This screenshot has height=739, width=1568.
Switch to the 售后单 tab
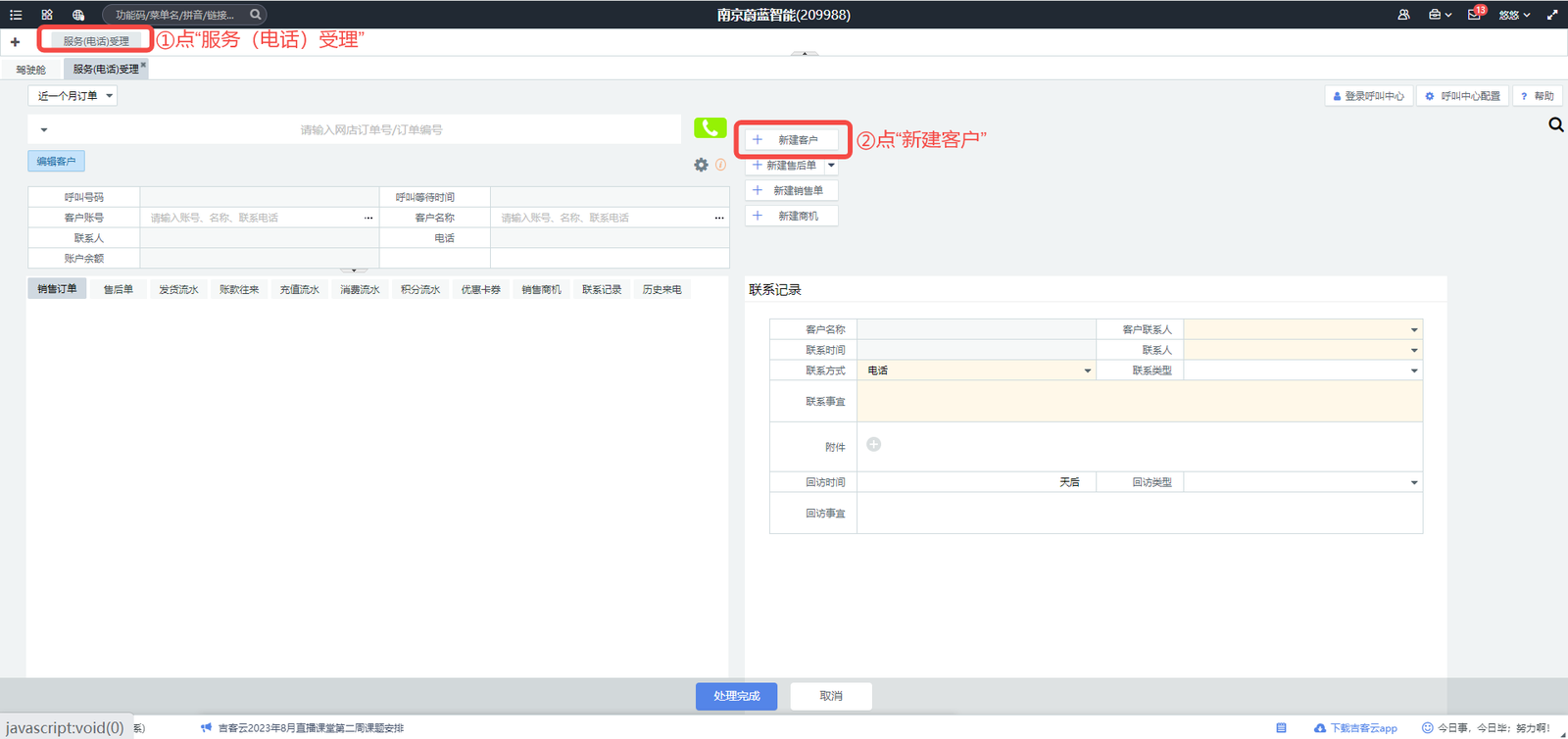pyautogui.click(x=118, y=289)
